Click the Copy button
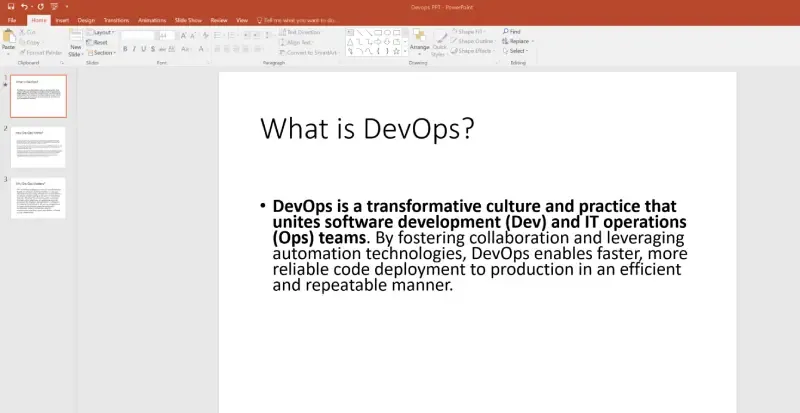The height and width of the screenshot is (413, 800). click(x=31, y=42)
